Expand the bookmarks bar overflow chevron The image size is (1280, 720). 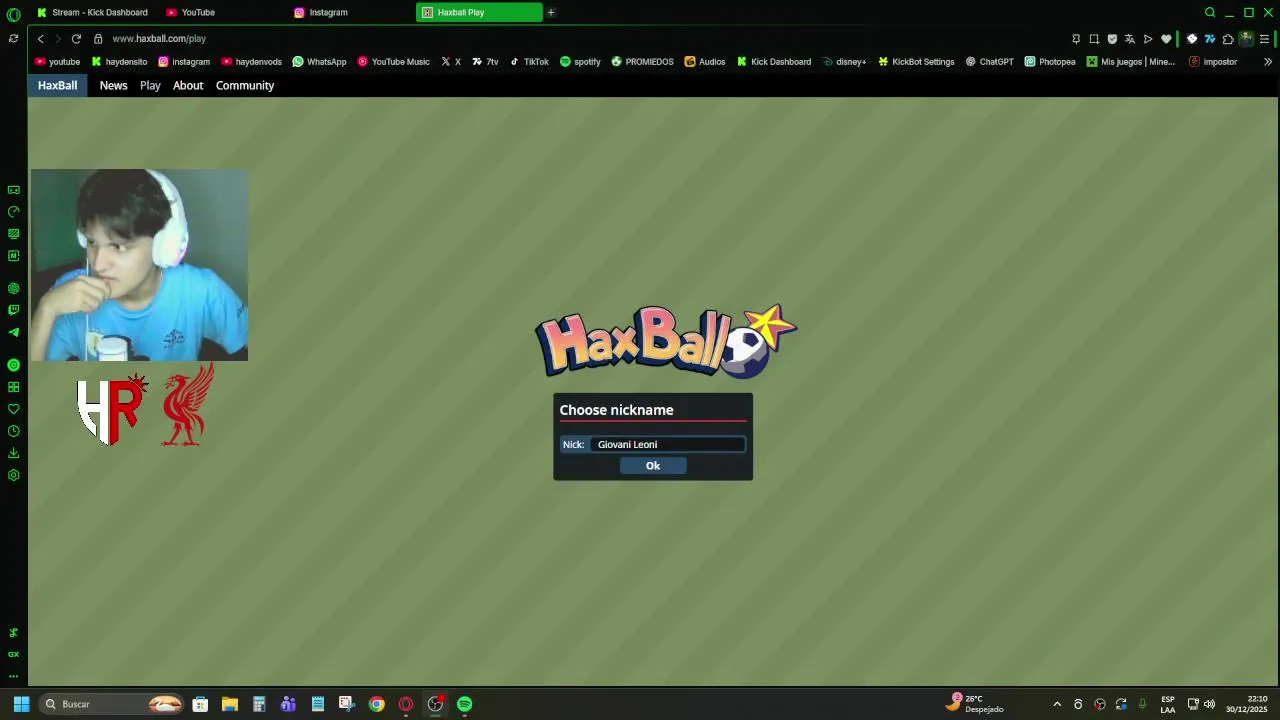coord(1268,62)
